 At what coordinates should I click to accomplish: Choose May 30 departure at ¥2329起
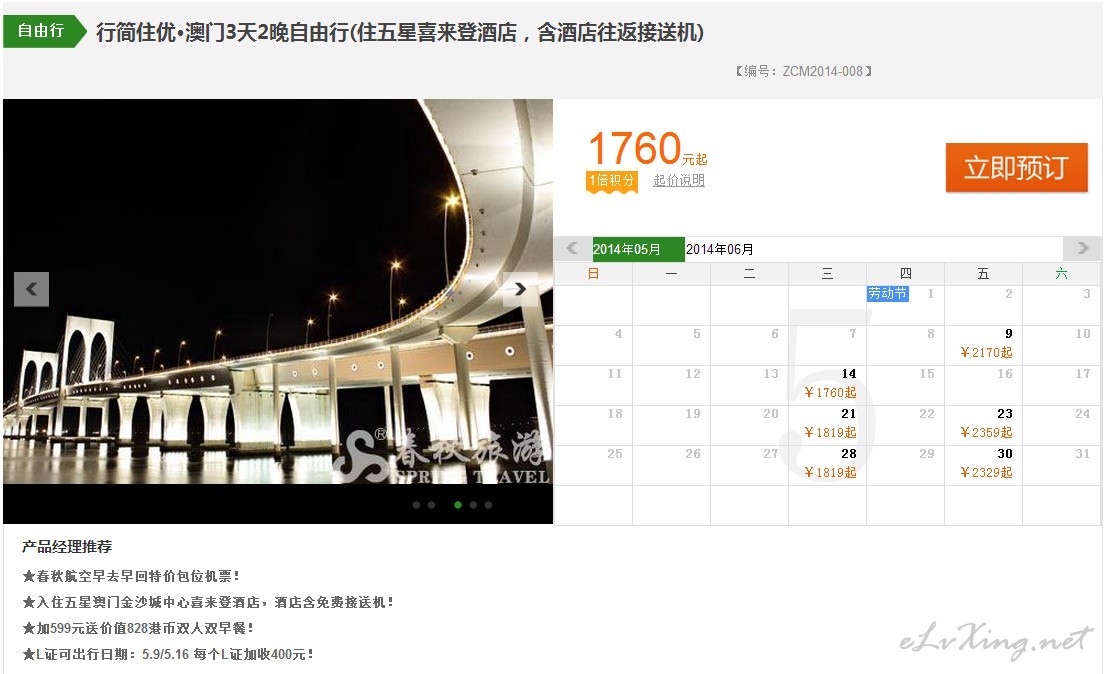click(x=983, y=466)
